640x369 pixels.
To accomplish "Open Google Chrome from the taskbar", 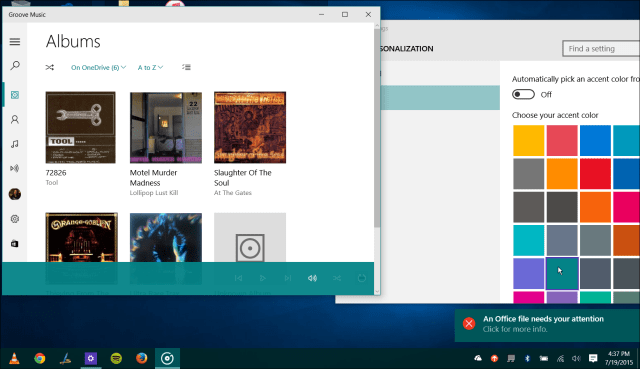I will (40, 358).
